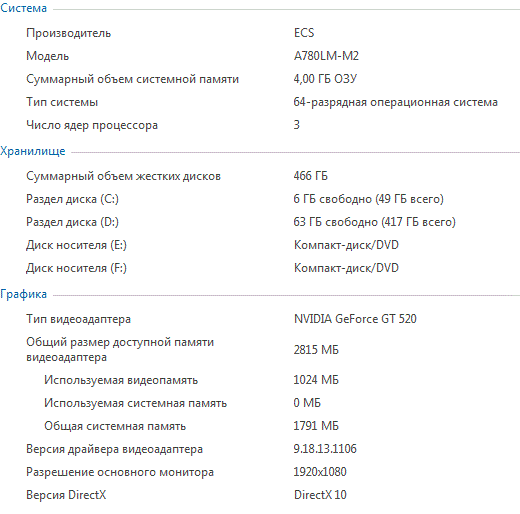Click the 466 ГБ total disk value
Viewport: 520px width, 514px height.
pyautogui.click(x=311, y=176)
